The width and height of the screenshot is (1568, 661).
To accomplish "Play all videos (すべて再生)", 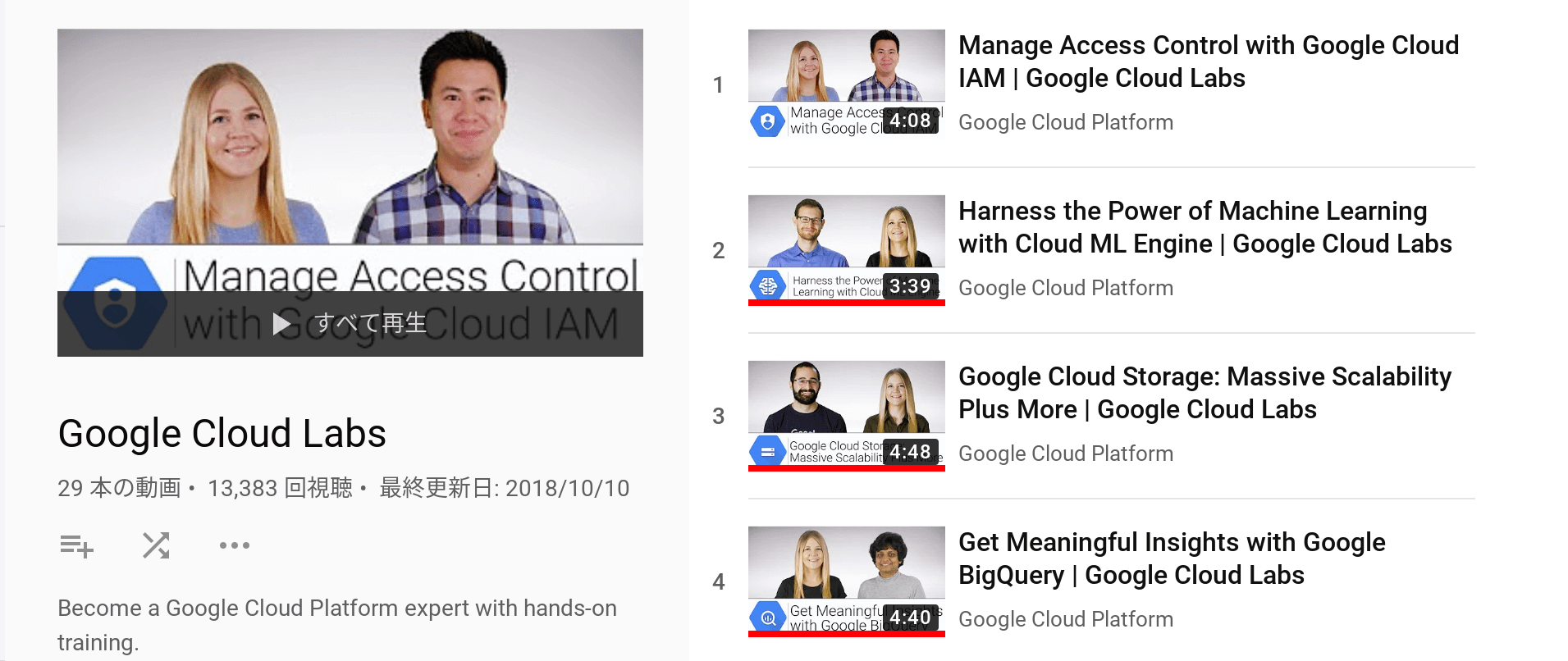I will coord(350,323).
